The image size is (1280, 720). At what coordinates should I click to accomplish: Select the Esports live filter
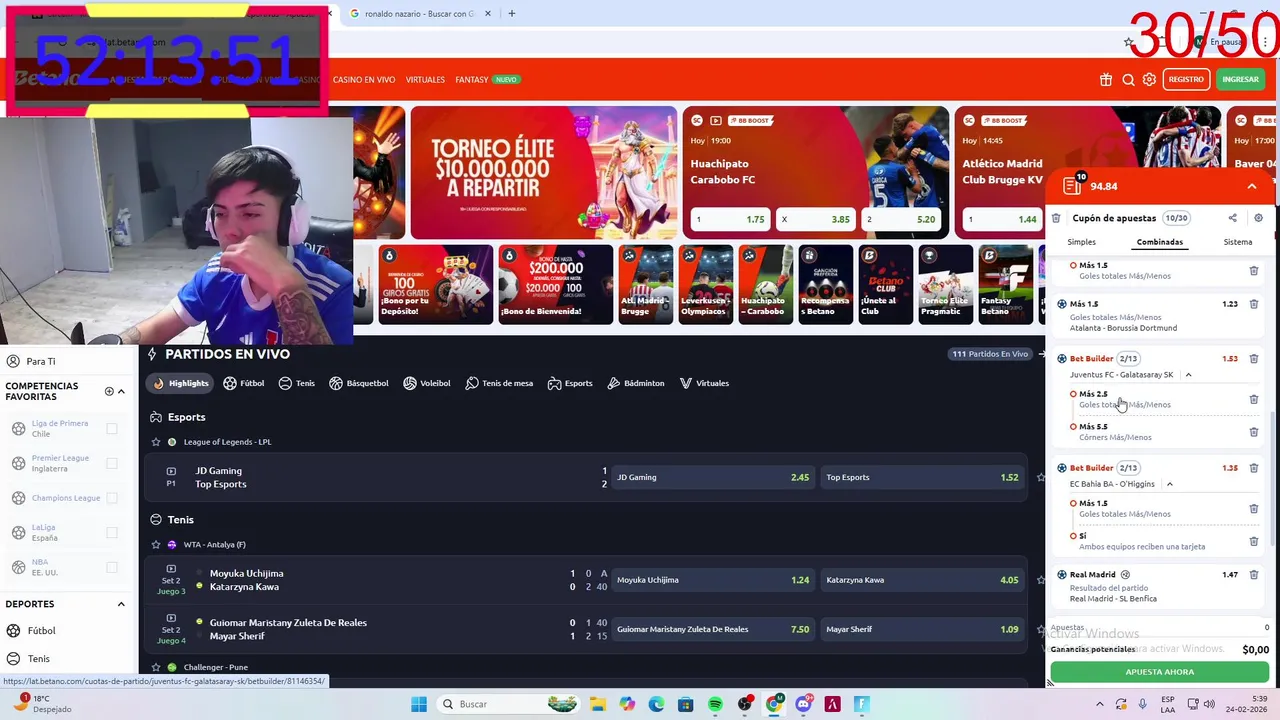[x=570, y=383]
